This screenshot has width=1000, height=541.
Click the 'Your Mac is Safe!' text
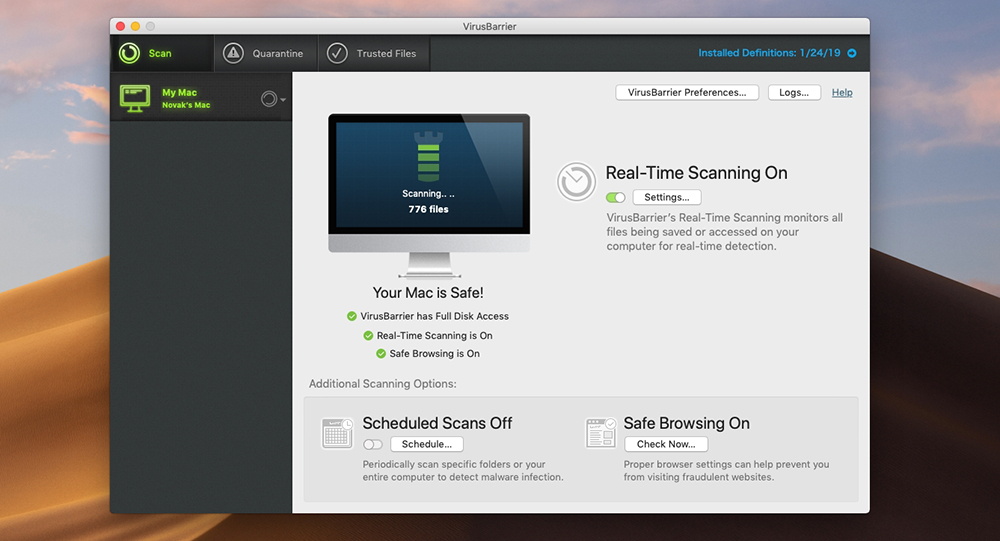(428, 293)
